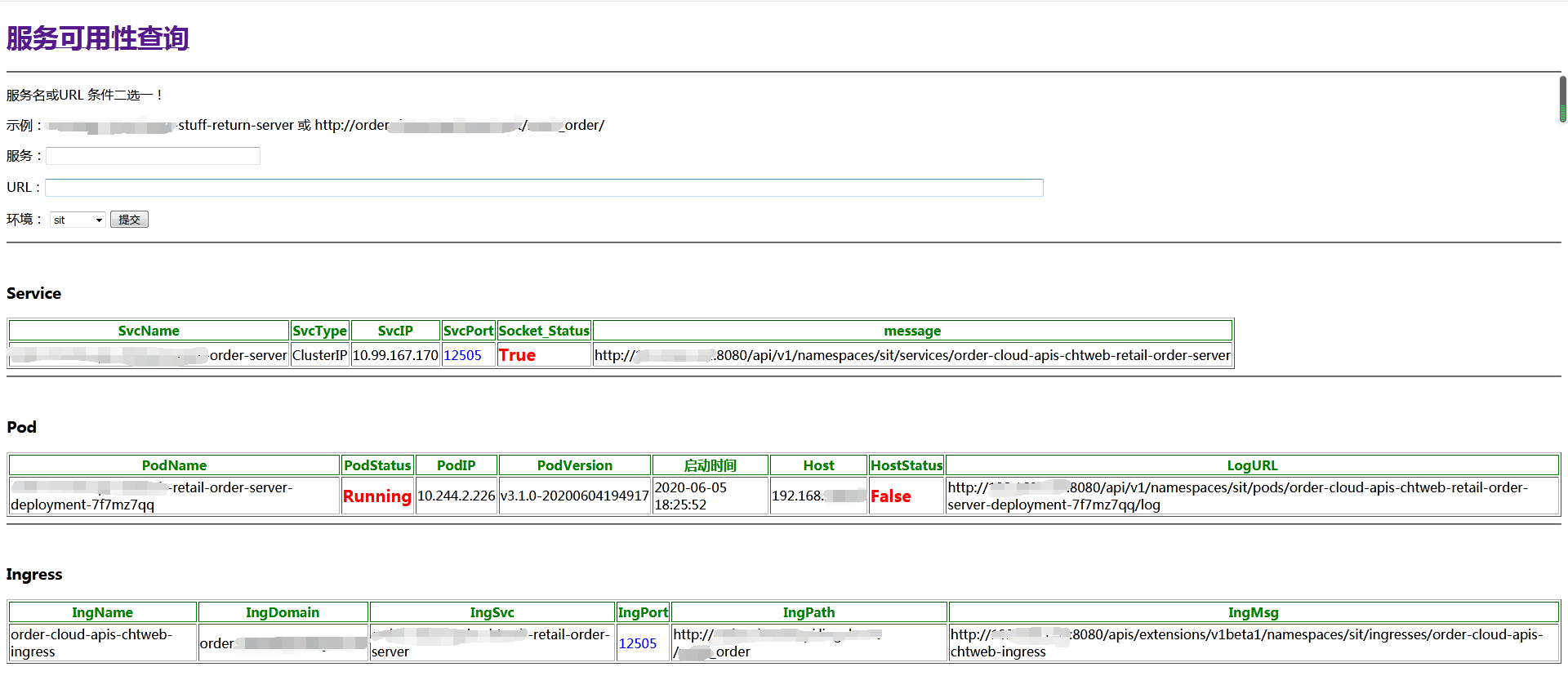Select the HostStatus column header
Image resolution: width=1568 pixels, height=676 pixels.
(906, 465)
